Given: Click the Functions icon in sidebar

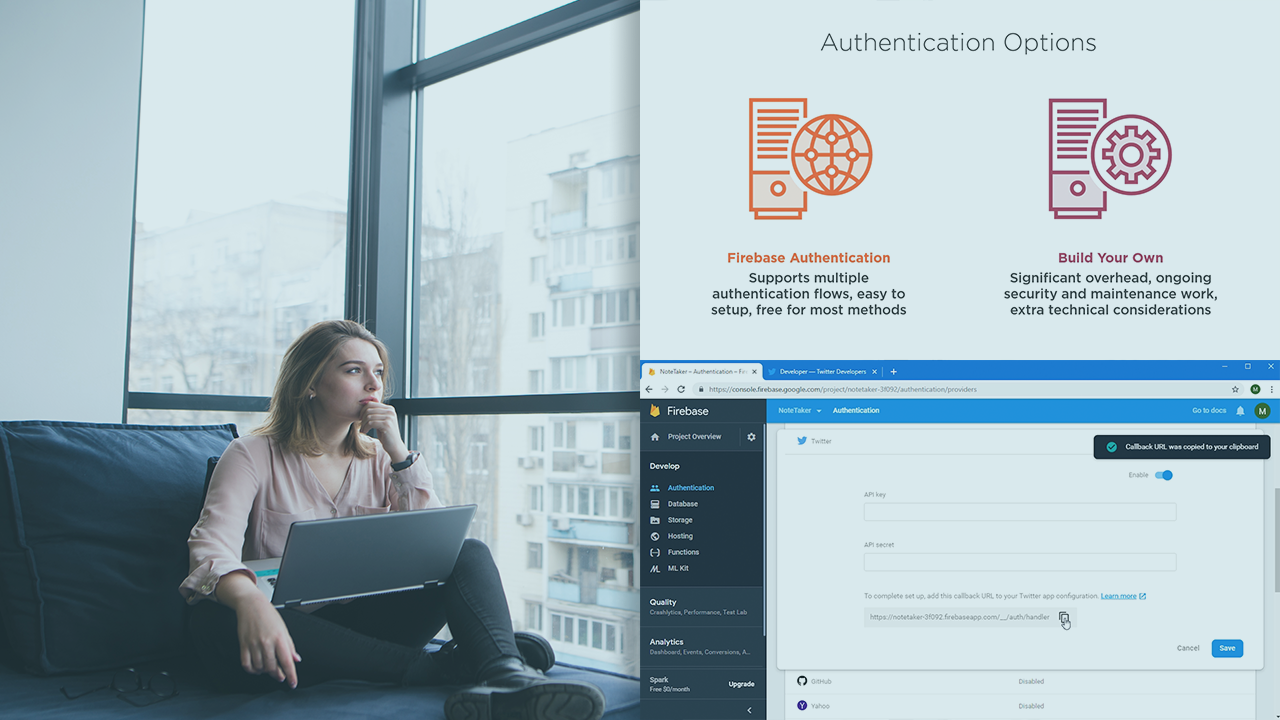Looking at the screenshot, I should pyautogui.click(x=655, y=552).
